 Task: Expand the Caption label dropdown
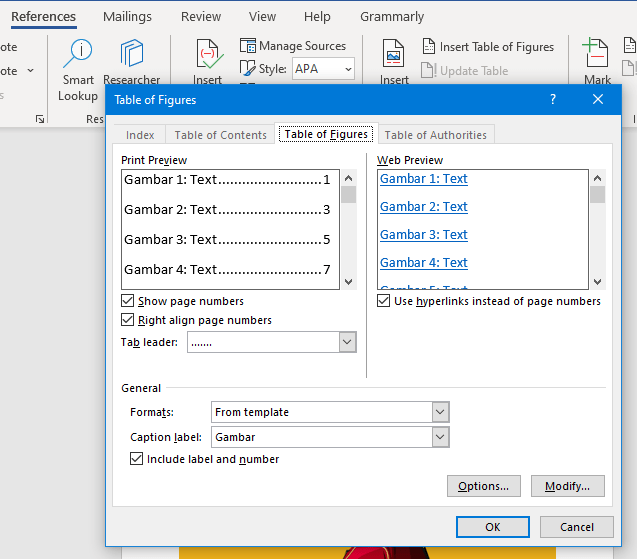[x=440, y=437]
